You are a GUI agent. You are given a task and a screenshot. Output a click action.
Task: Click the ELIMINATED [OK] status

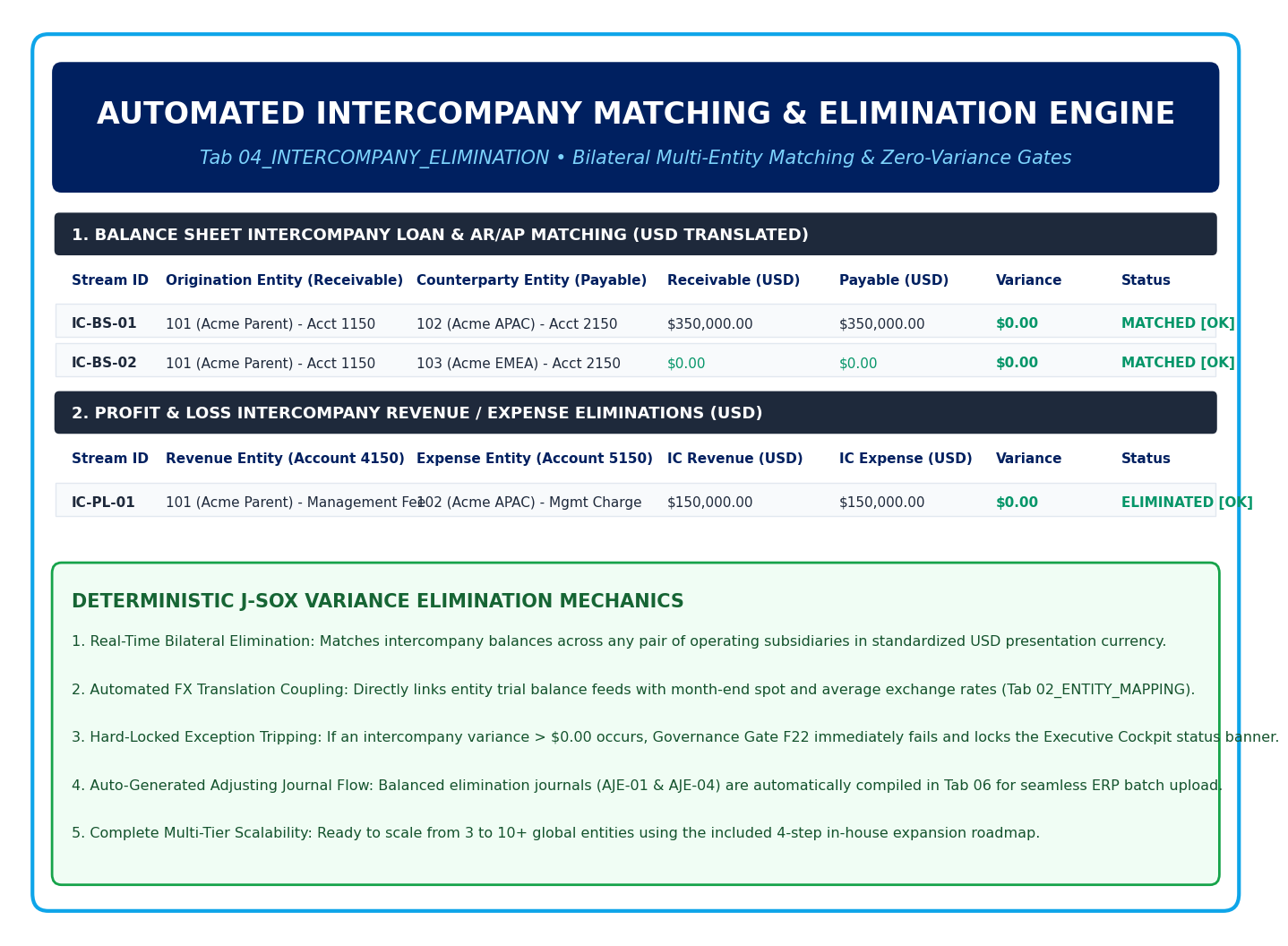1187,503
